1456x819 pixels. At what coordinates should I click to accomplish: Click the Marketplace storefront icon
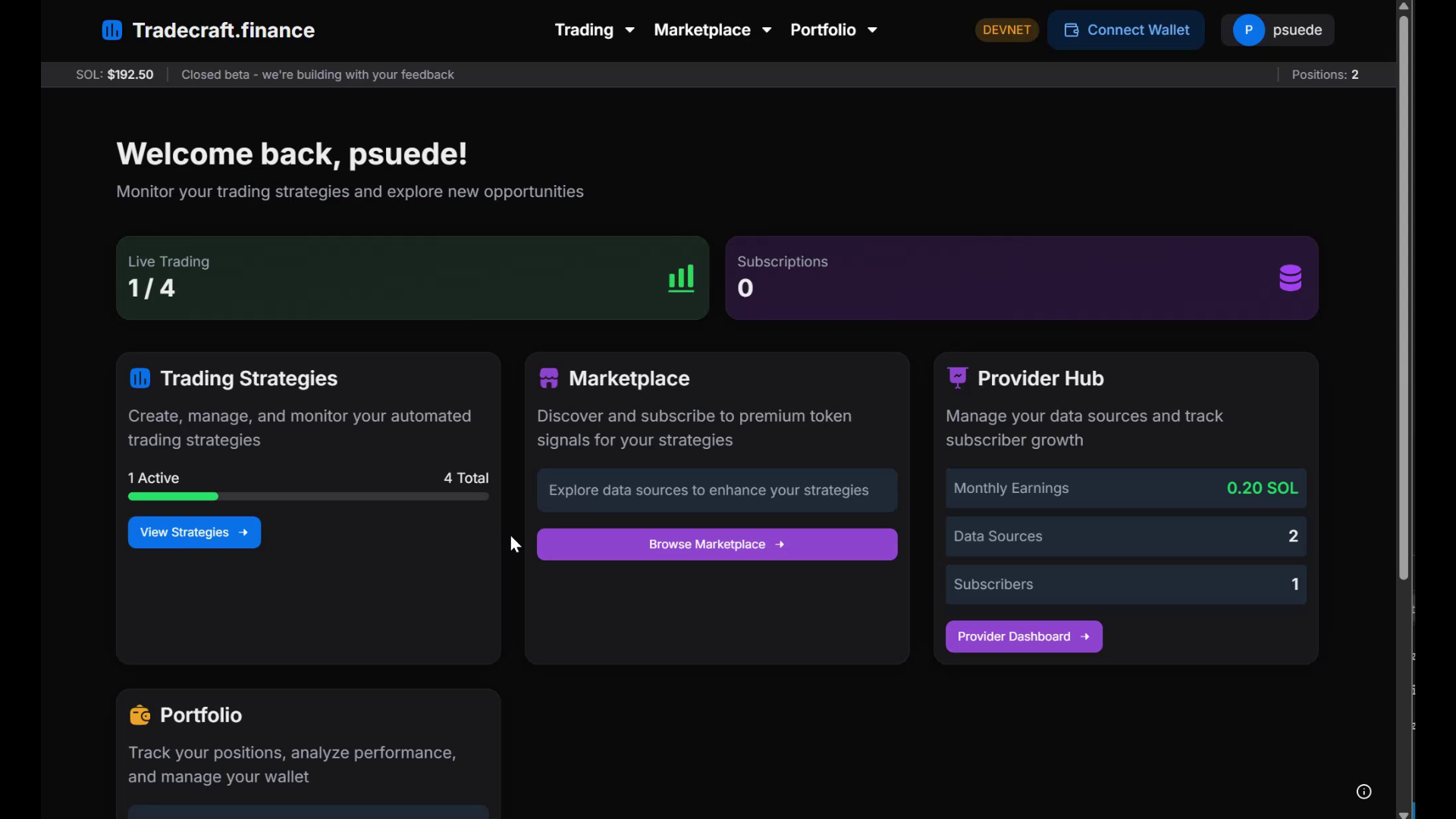coord(548,378)
